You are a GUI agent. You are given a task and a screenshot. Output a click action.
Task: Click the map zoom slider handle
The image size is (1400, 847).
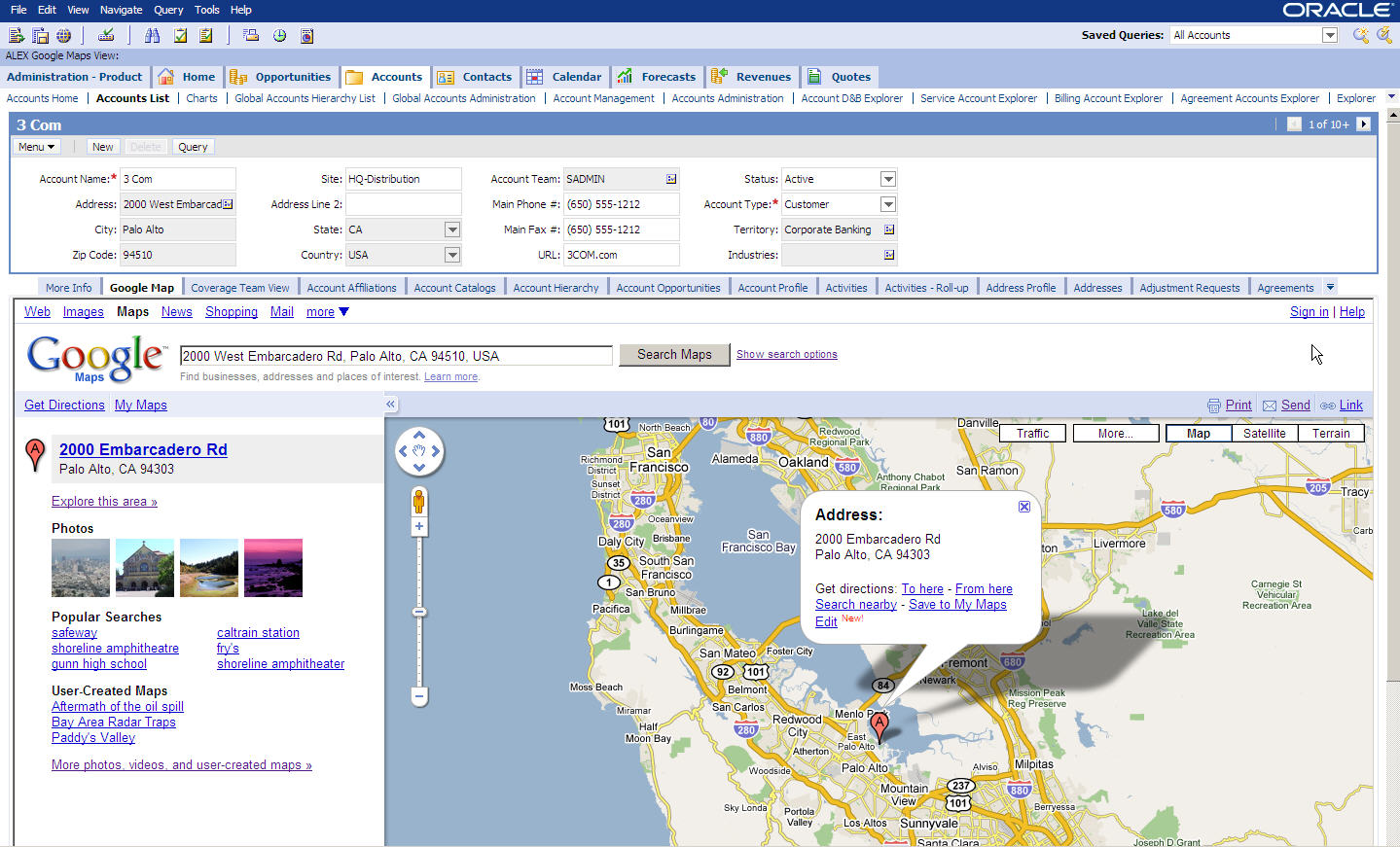pyautogui.click(x=419, y=612)
